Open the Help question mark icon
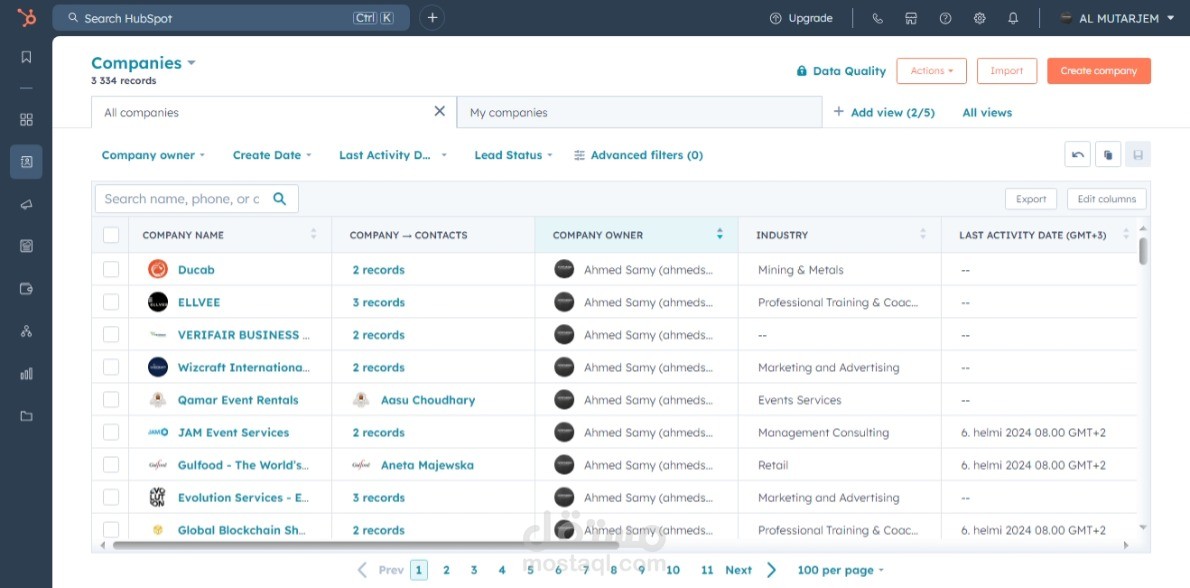 pyautogui.click(x=946, y=18)
